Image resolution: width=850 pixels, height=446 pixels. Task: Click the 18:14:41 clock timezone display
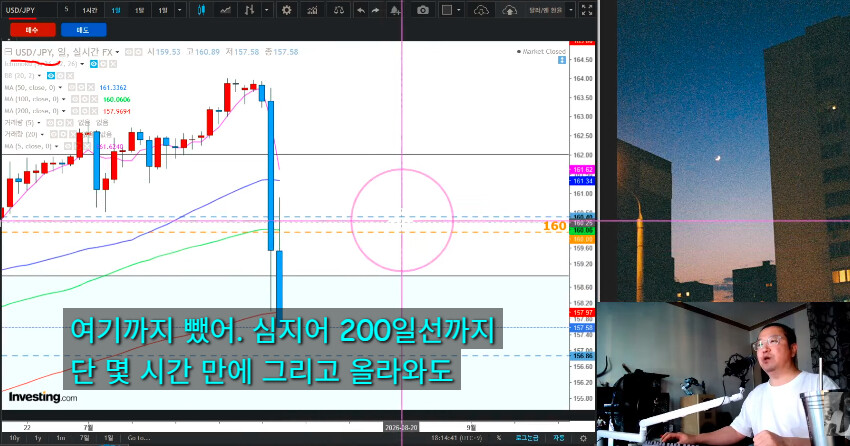pyautogui.click(x=455, y=438)
